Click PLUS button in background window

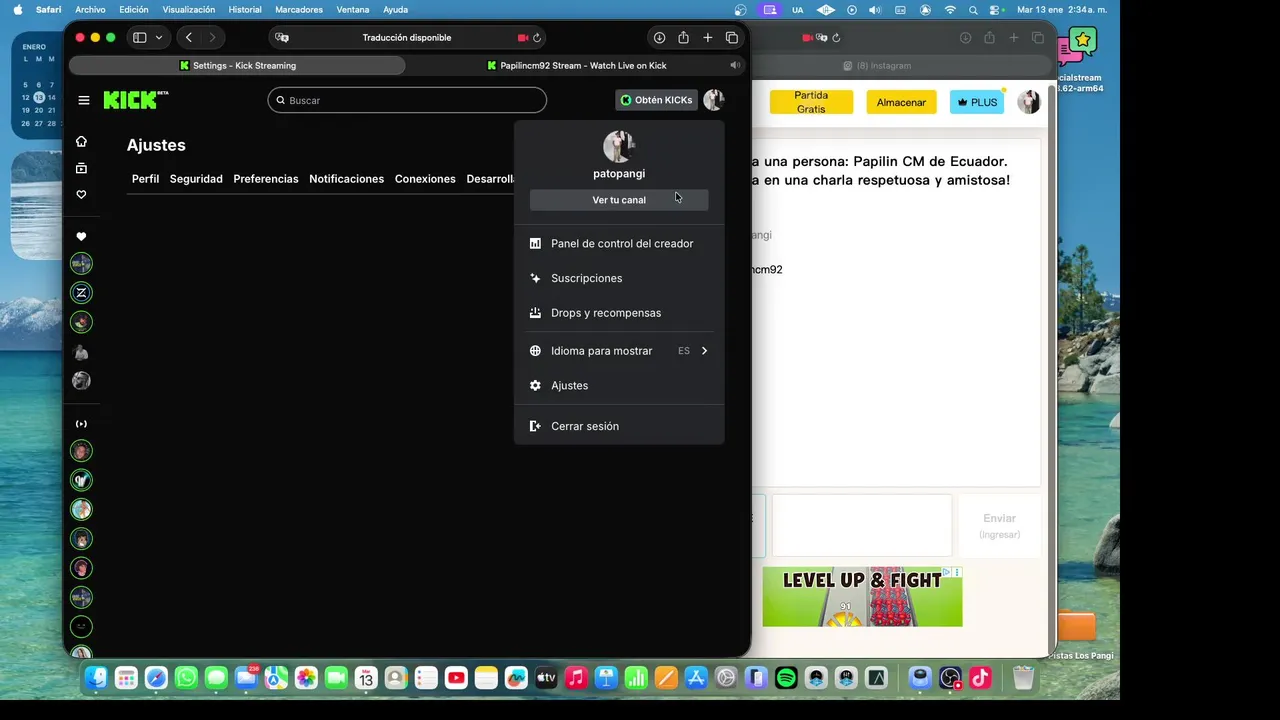(977, 102)
